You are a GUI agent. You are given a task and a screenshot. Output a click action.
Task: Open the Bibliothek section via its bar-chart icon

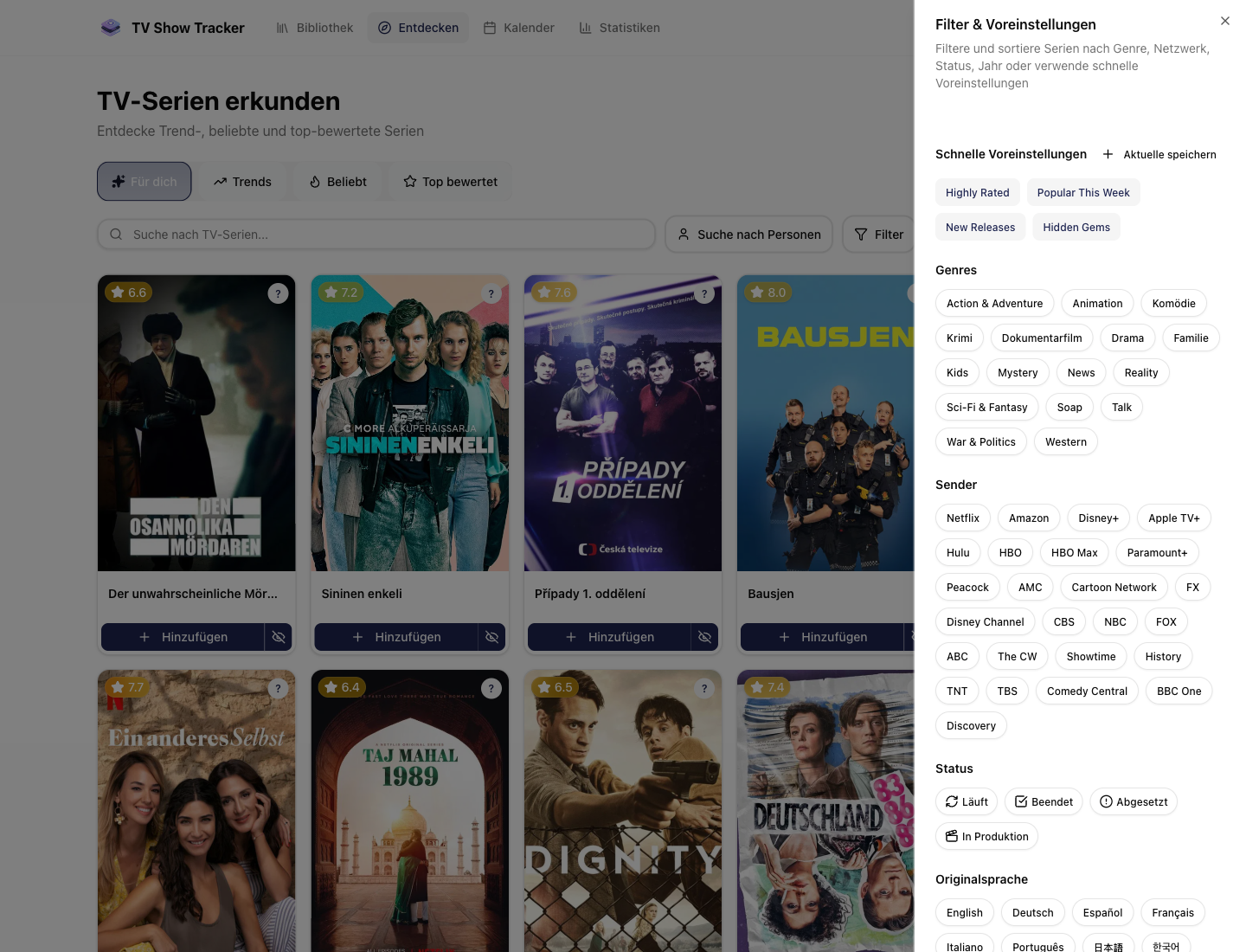tap(282, 28)
